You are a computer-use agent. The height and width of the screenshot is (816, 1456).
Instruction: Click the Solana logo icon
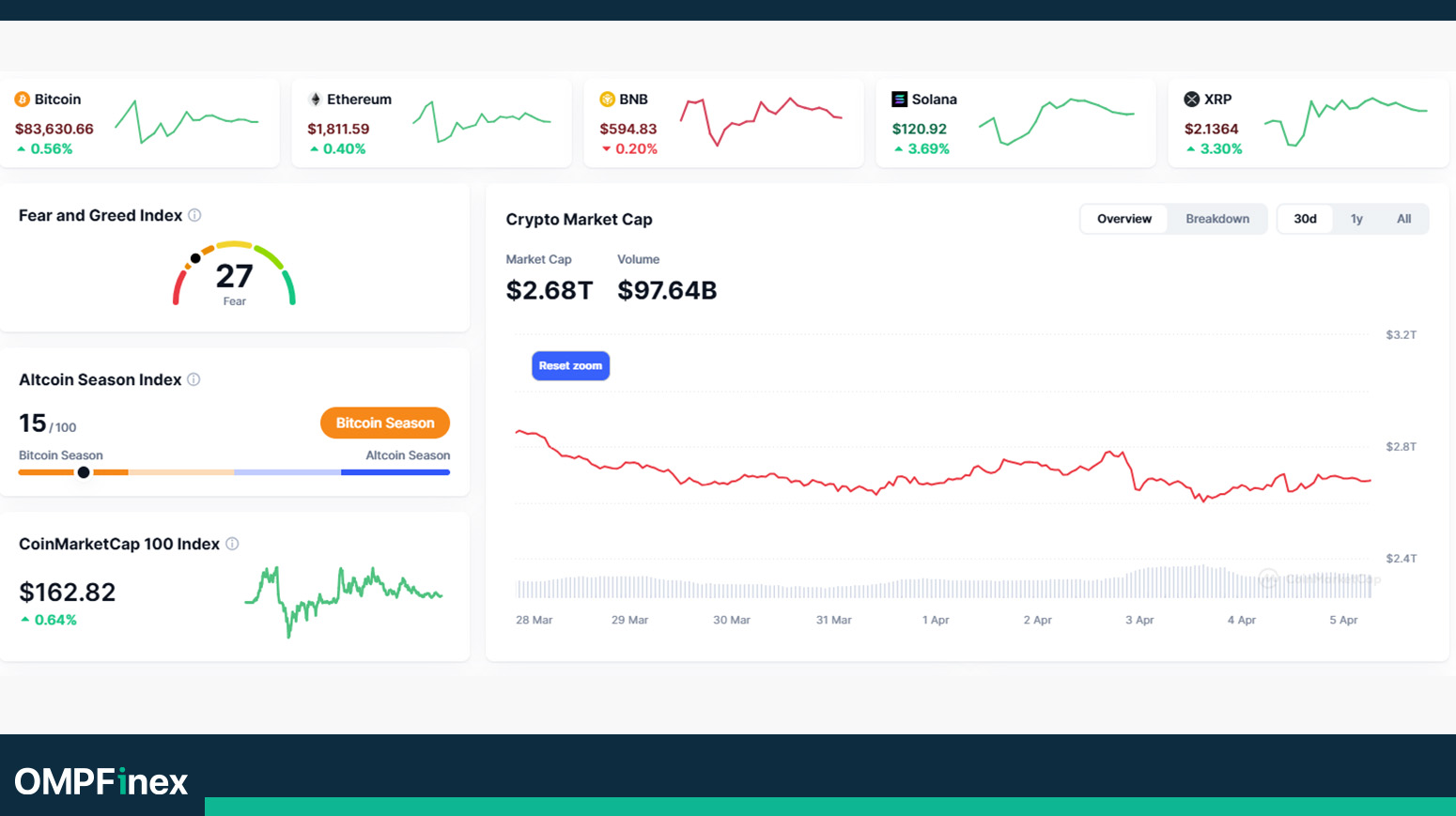[x=899, y=100]
